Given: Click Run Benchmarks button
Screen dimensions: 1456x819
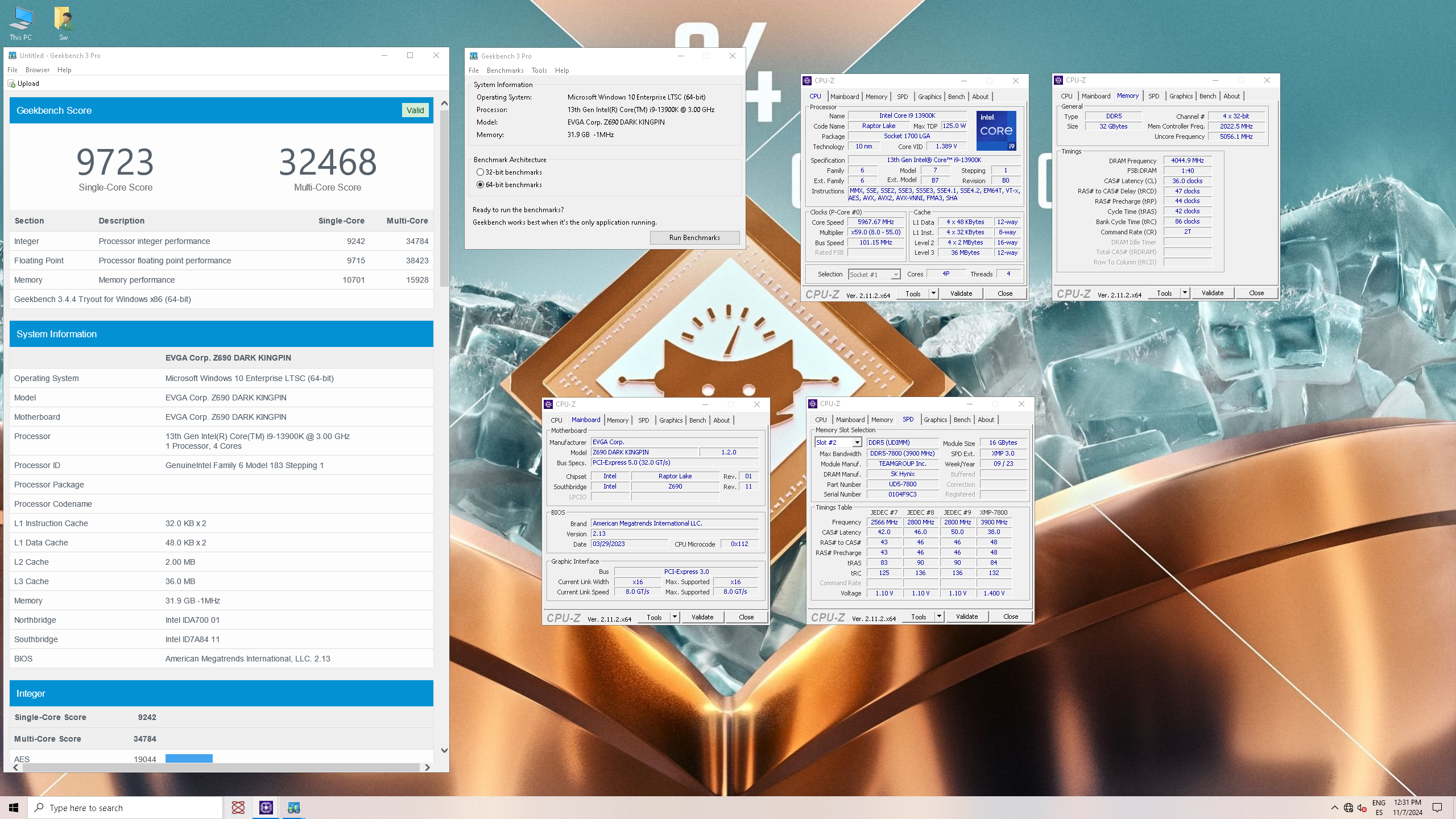Looking at the screenshot, I should 694,238.
